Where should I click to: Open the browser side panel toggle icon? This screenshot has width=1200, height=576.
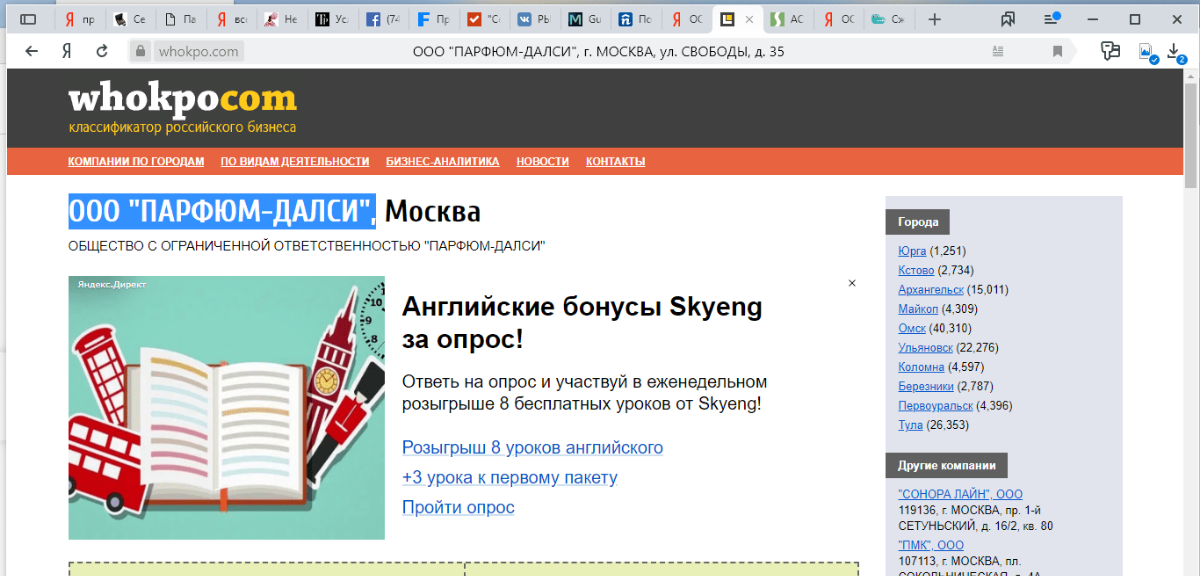(28, 19)
